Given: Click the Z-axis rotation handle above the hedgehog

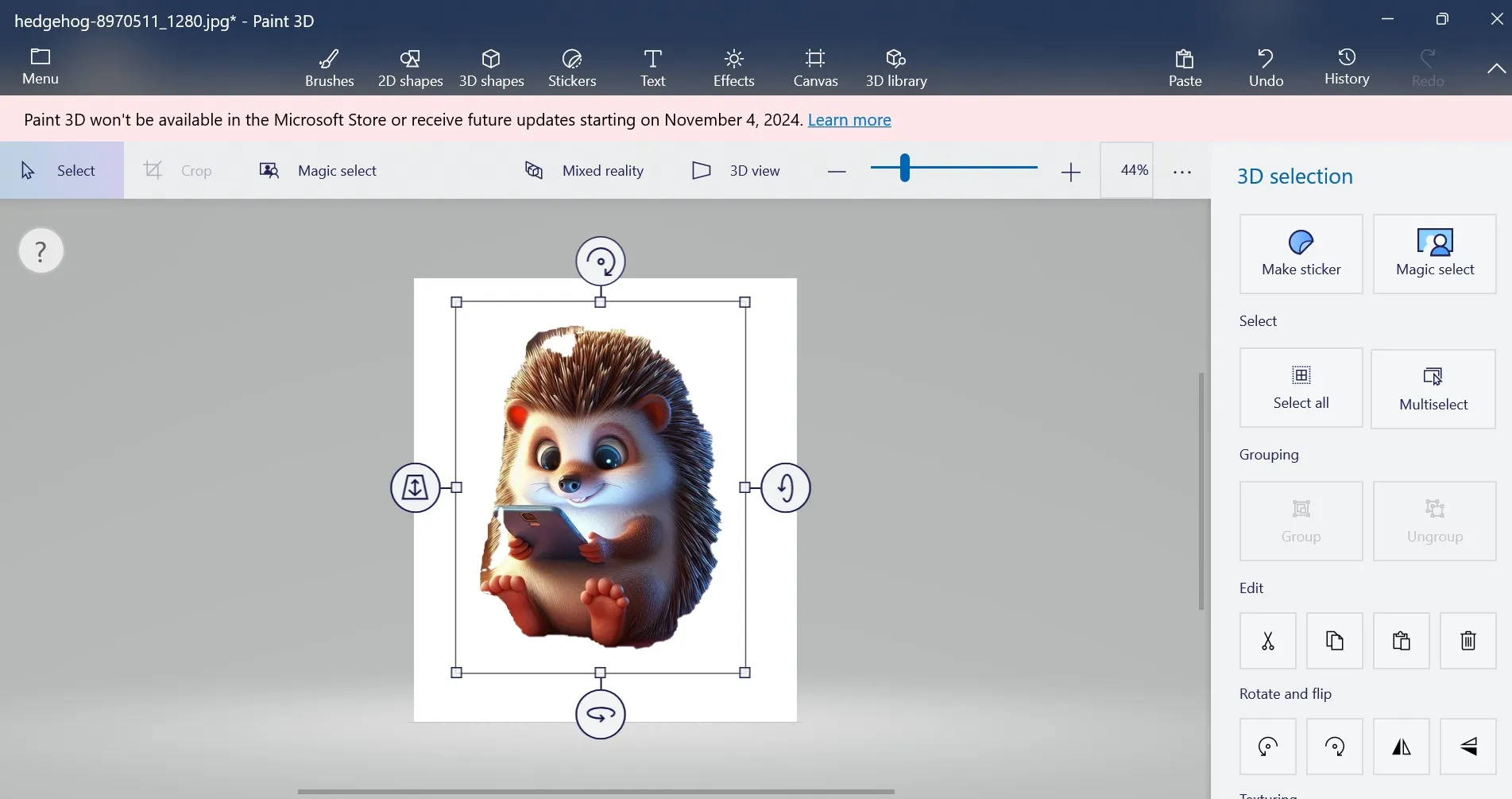Looking at the screenshot, I should tap(601, 261).
